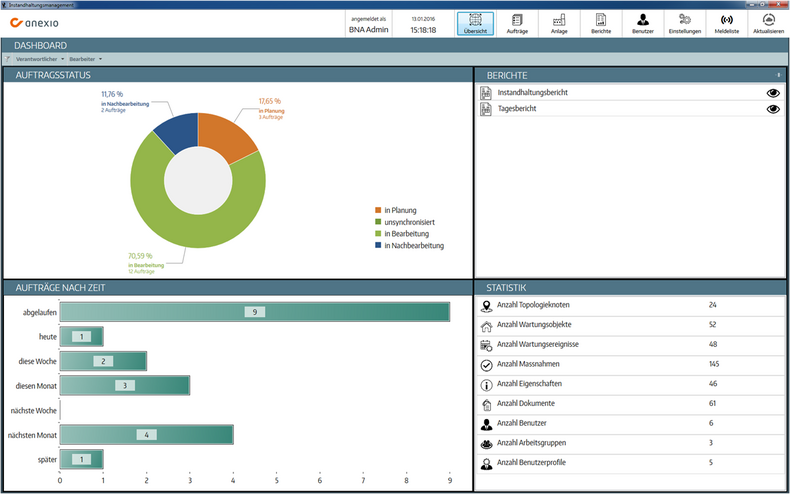
Task: Open the Aufträge section in toolbar
Action: pos(517,23)
